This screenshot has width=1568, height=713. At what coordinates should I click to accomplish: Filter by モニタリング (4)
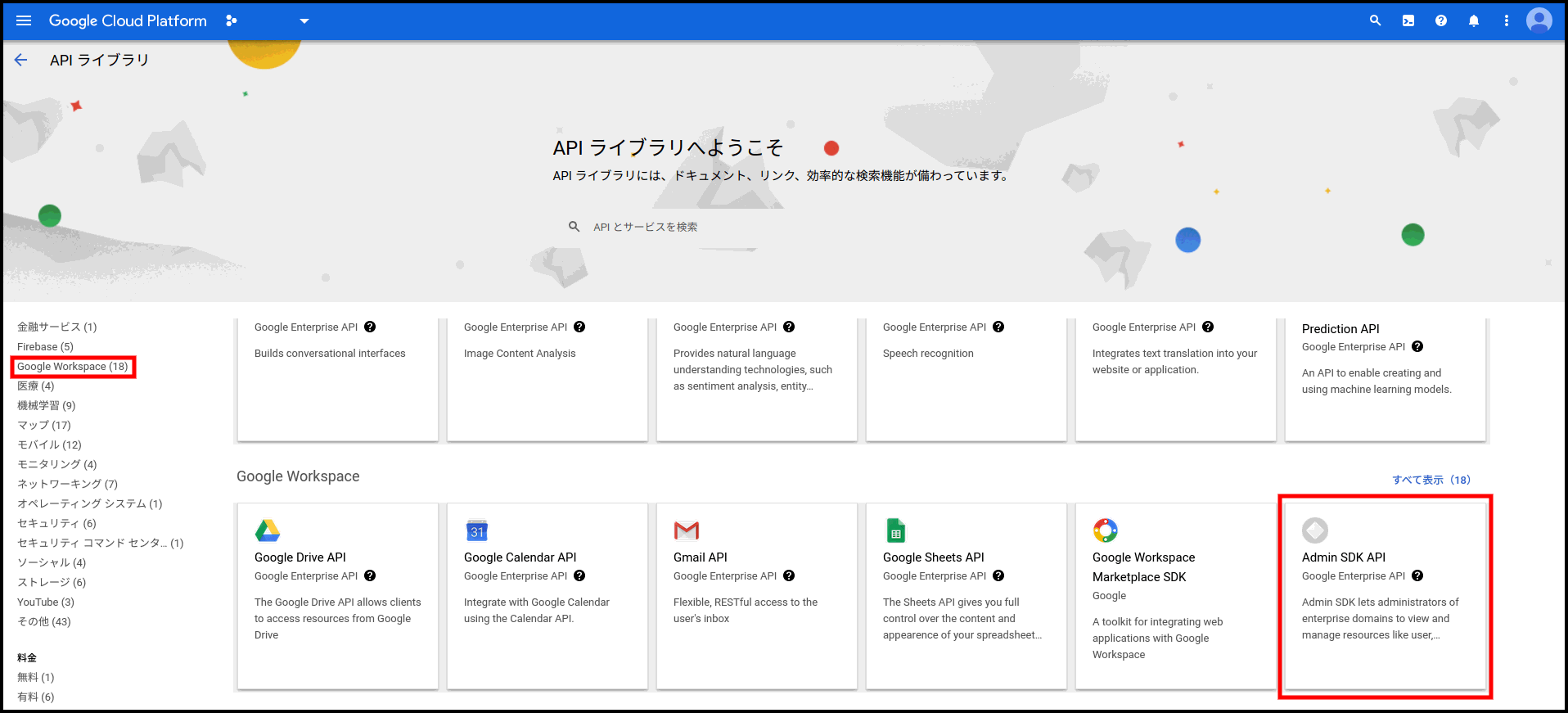pyautogui.click(x=57, y=464)
